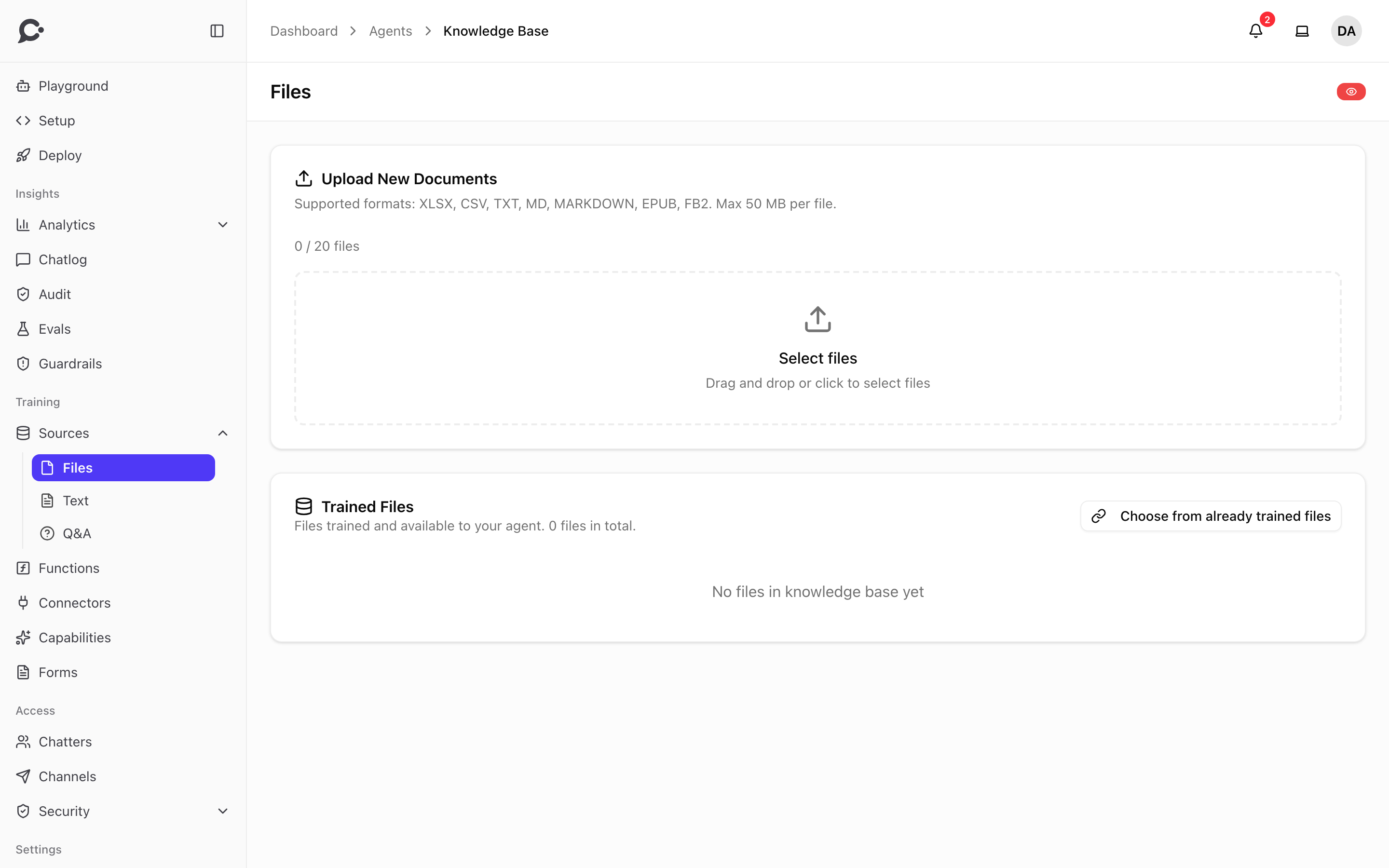This screenshot has height=868, width=1389.
Task: Go to Dashboard breadcrumb
Action: (x=304, y=31)
